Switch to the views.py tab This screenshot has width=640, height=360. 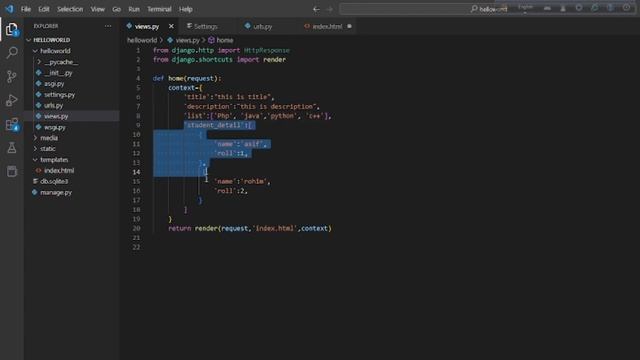tap(146, 27)
